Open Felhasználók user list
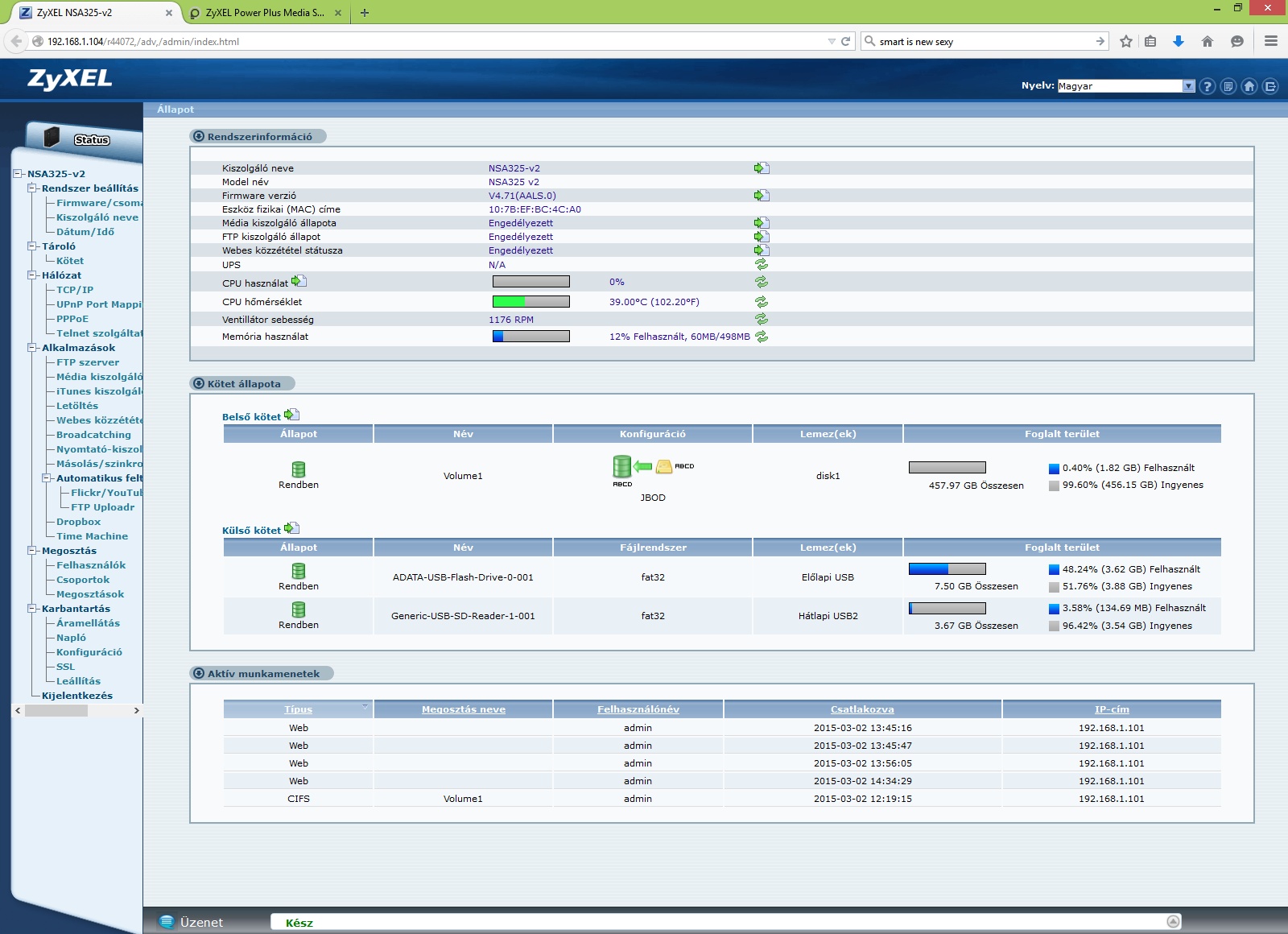This screenshot has width=1288, height=934. [x=91, y=565]
